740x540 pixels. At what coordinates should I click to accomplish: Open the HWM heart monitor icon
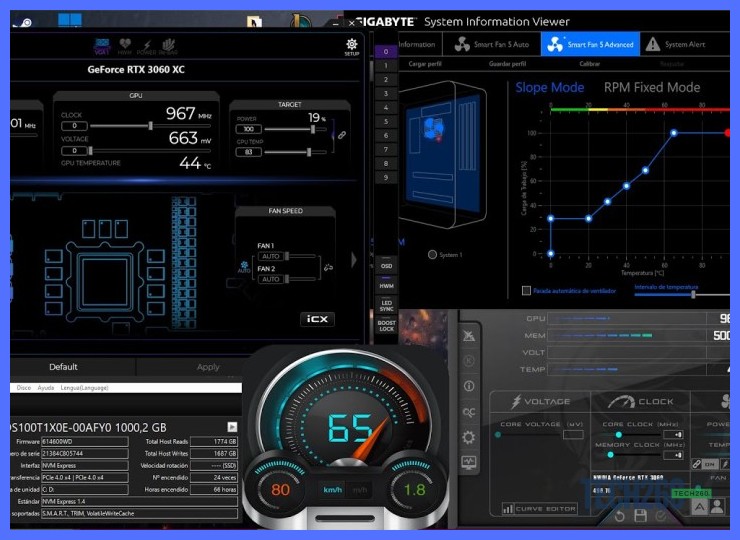coord(125,47)
